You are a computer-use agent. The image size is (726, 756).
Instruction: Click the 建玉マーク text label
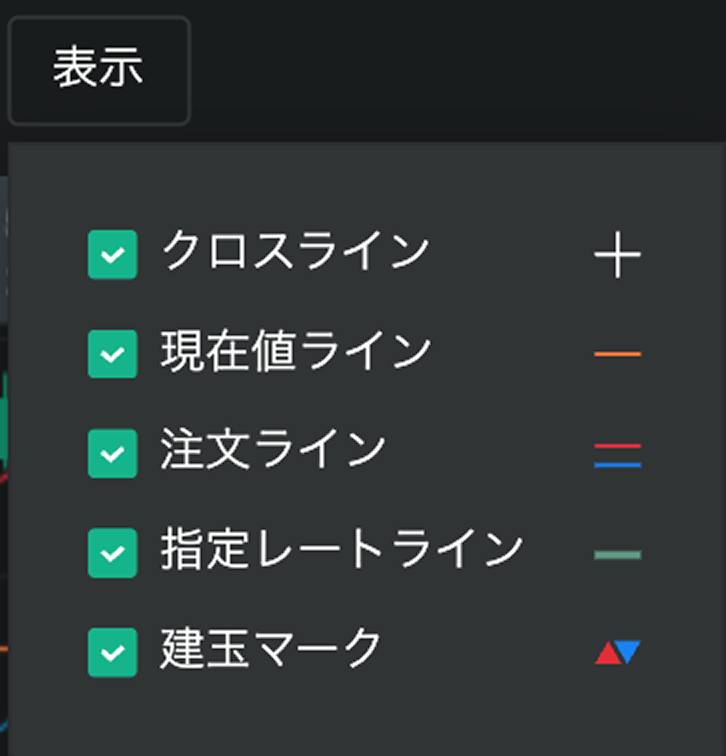[x=271, y=649]
